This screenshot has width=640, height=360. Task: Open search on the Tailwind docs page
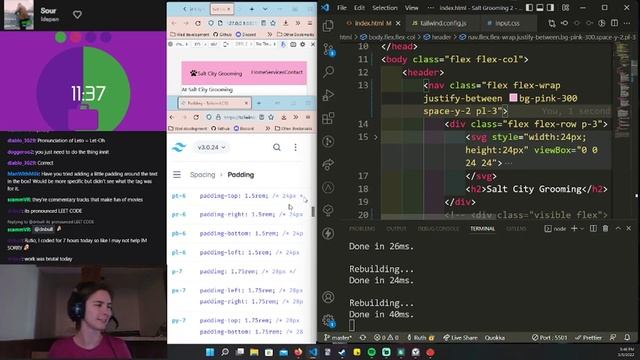point(277,147)
